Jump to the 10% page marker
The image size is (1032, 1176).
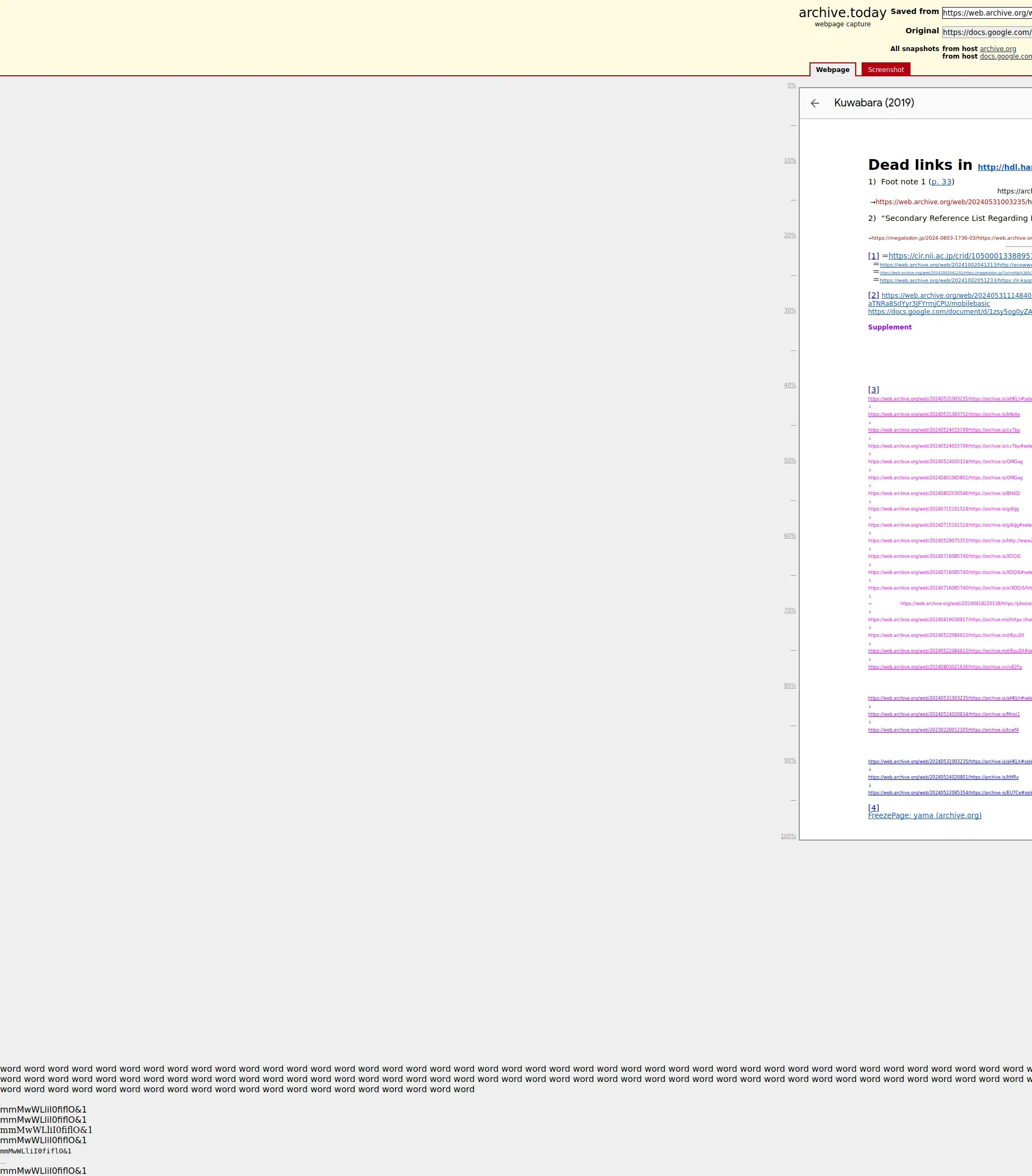tap(790, 161)
